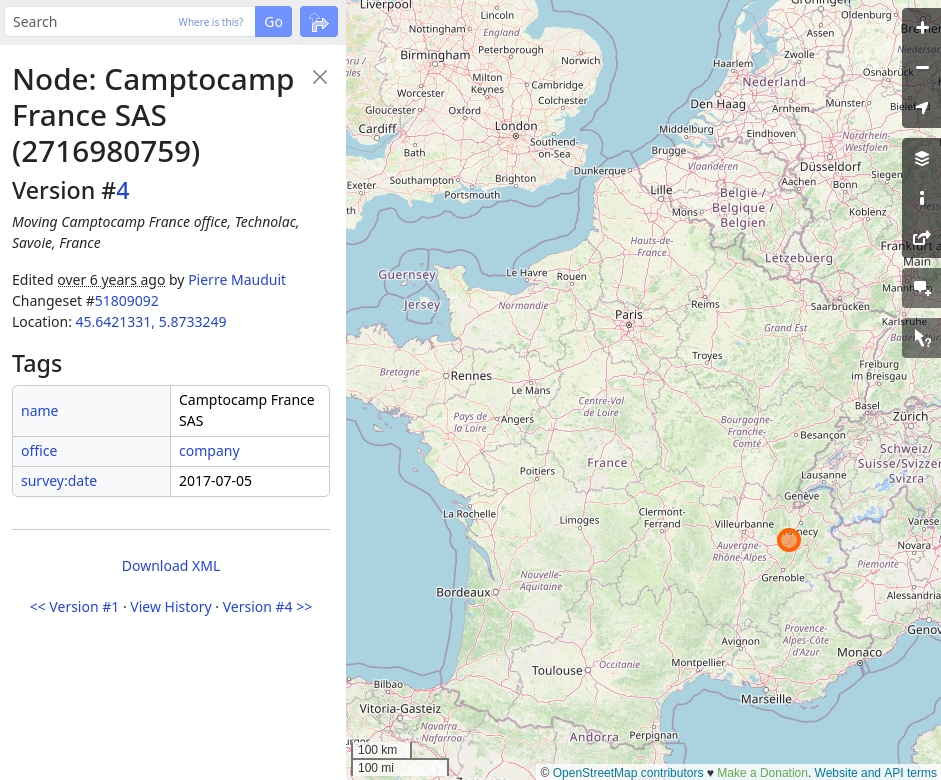Show my location on the map
941x780 pixels.
click(922, 107)
